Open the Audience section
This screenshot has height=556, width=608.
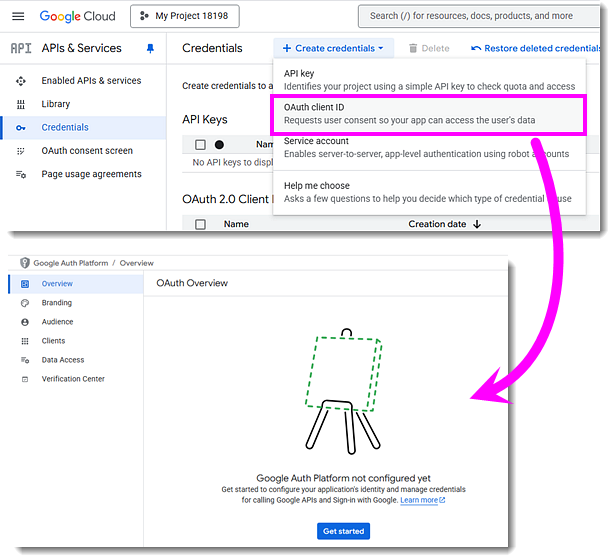click(x=57, y=321)
